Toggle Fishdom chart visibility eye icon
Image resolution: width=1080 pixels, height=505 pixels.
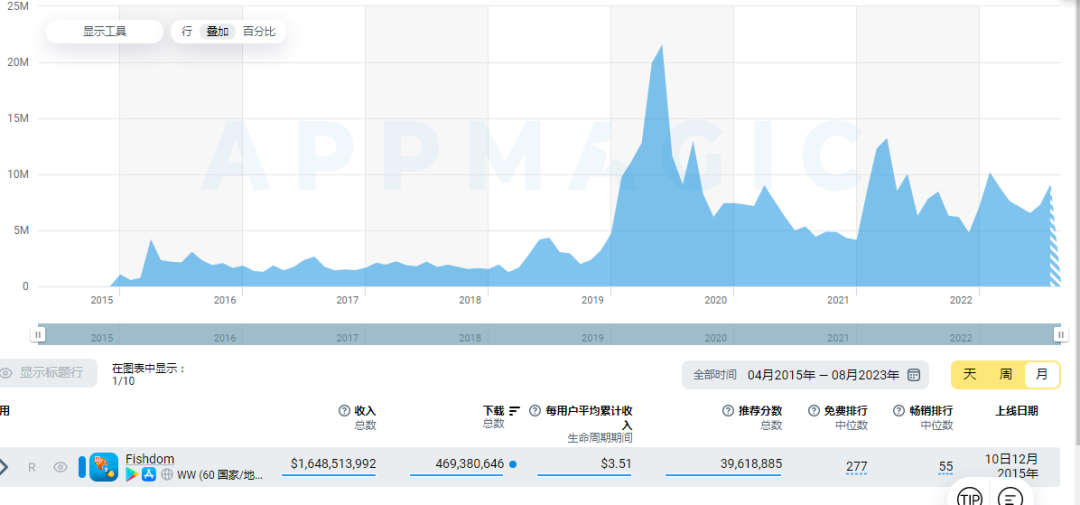(61, 467)
